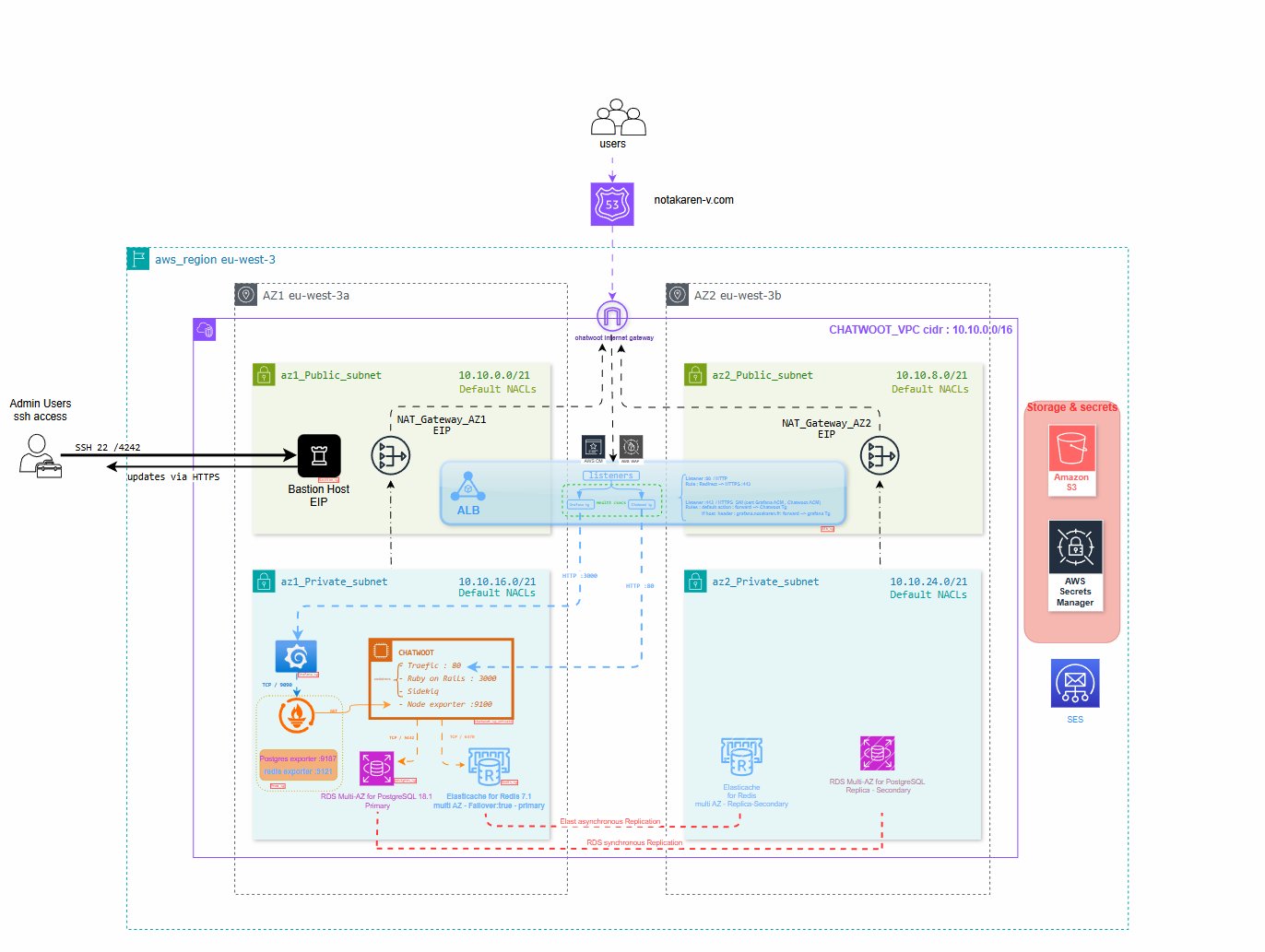Screen dimensions: 1265x952
Task: Select the '10.10.0.0/21' CIDR text
Action: pyautogui.click(x=494, y=375)
